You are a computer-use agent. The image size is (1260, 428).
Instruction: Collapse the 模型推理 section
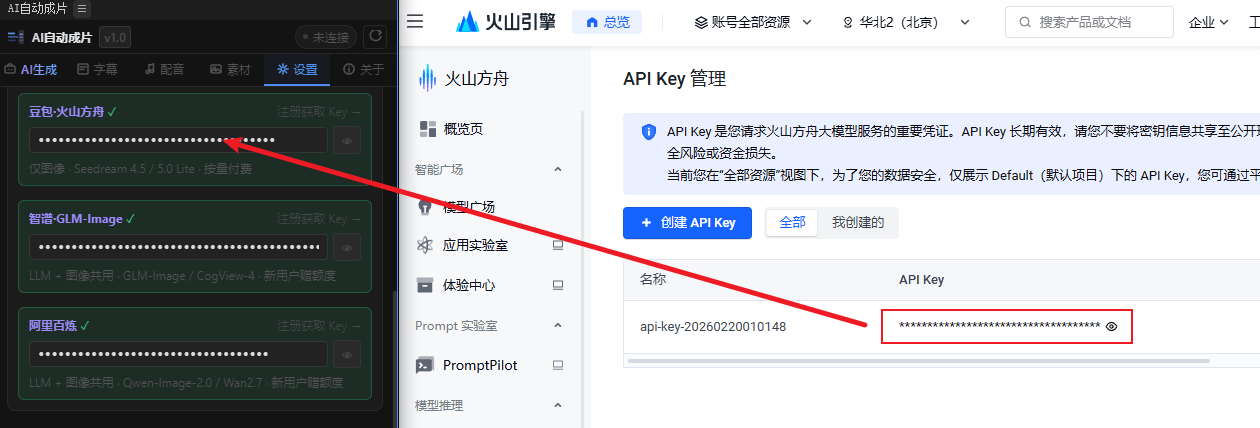tap(557, 405)
